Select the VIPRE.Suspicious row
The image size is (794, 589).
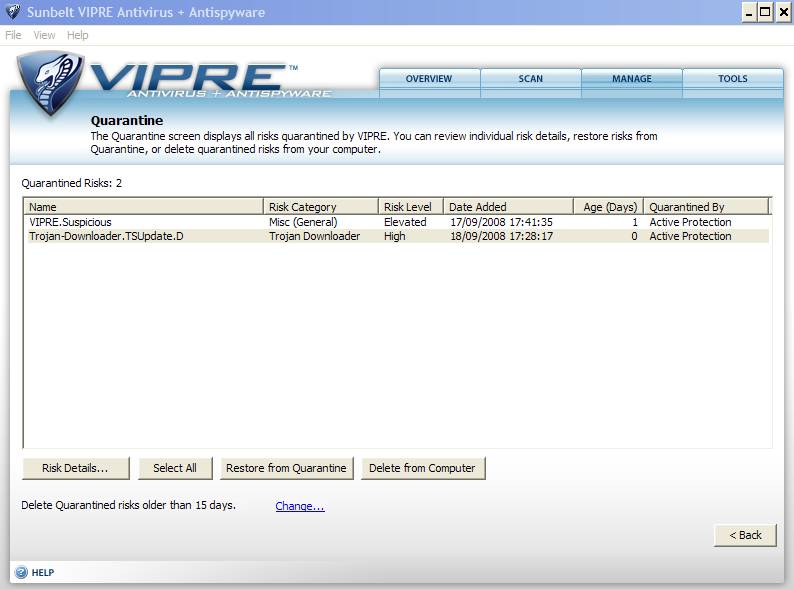point(398,222)
